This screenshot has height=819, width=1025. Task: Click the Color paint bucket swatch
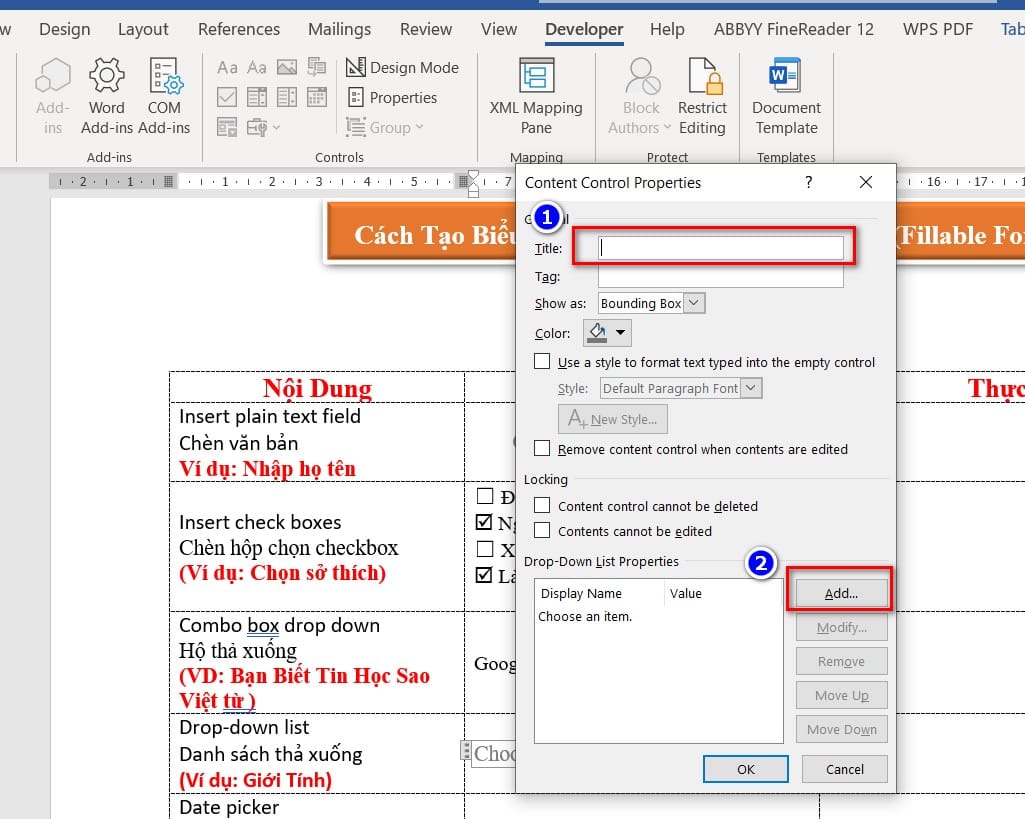click(597, 333)
